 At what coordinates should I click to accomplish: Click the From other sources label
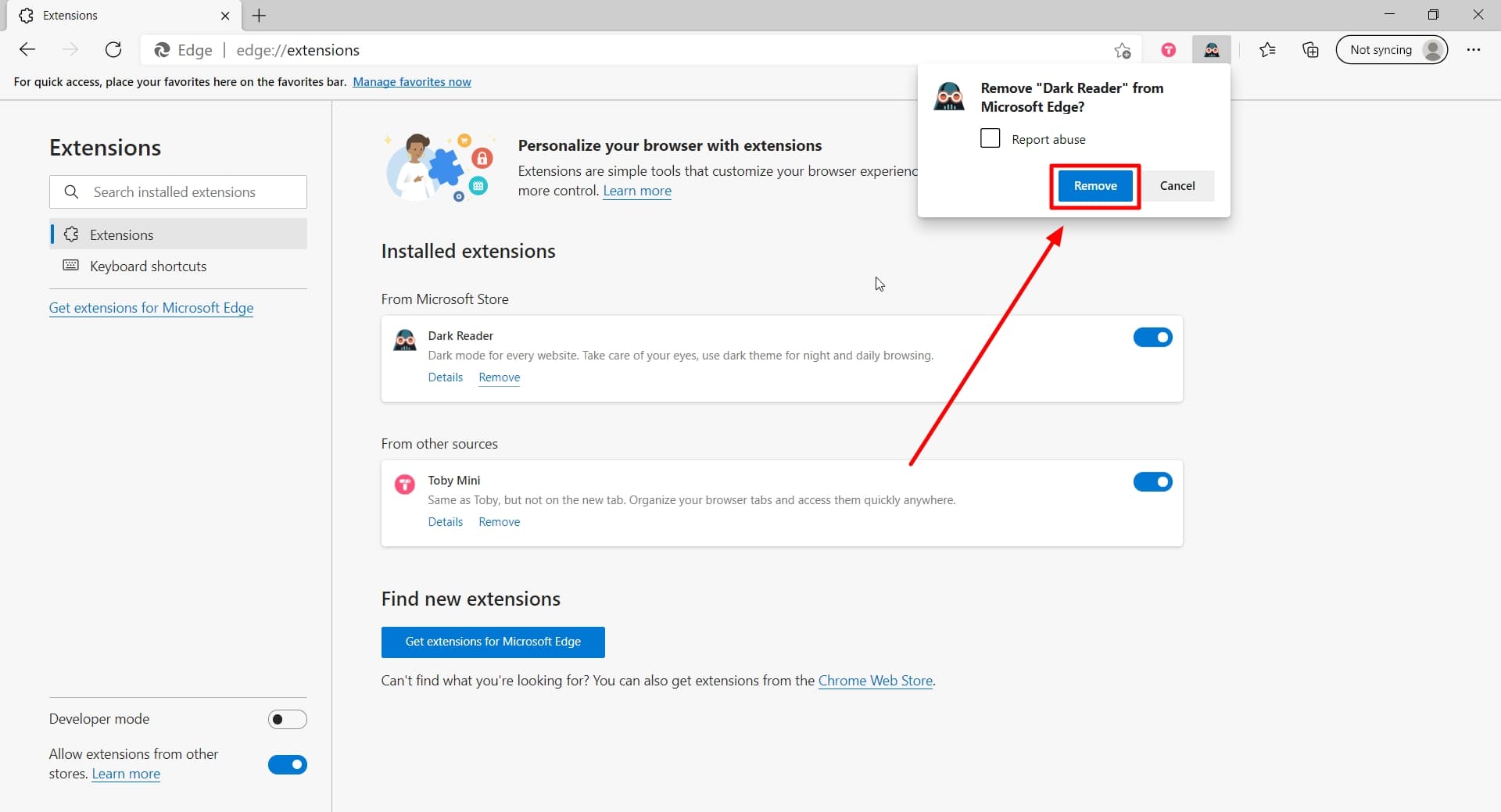(x=439, y=444)
